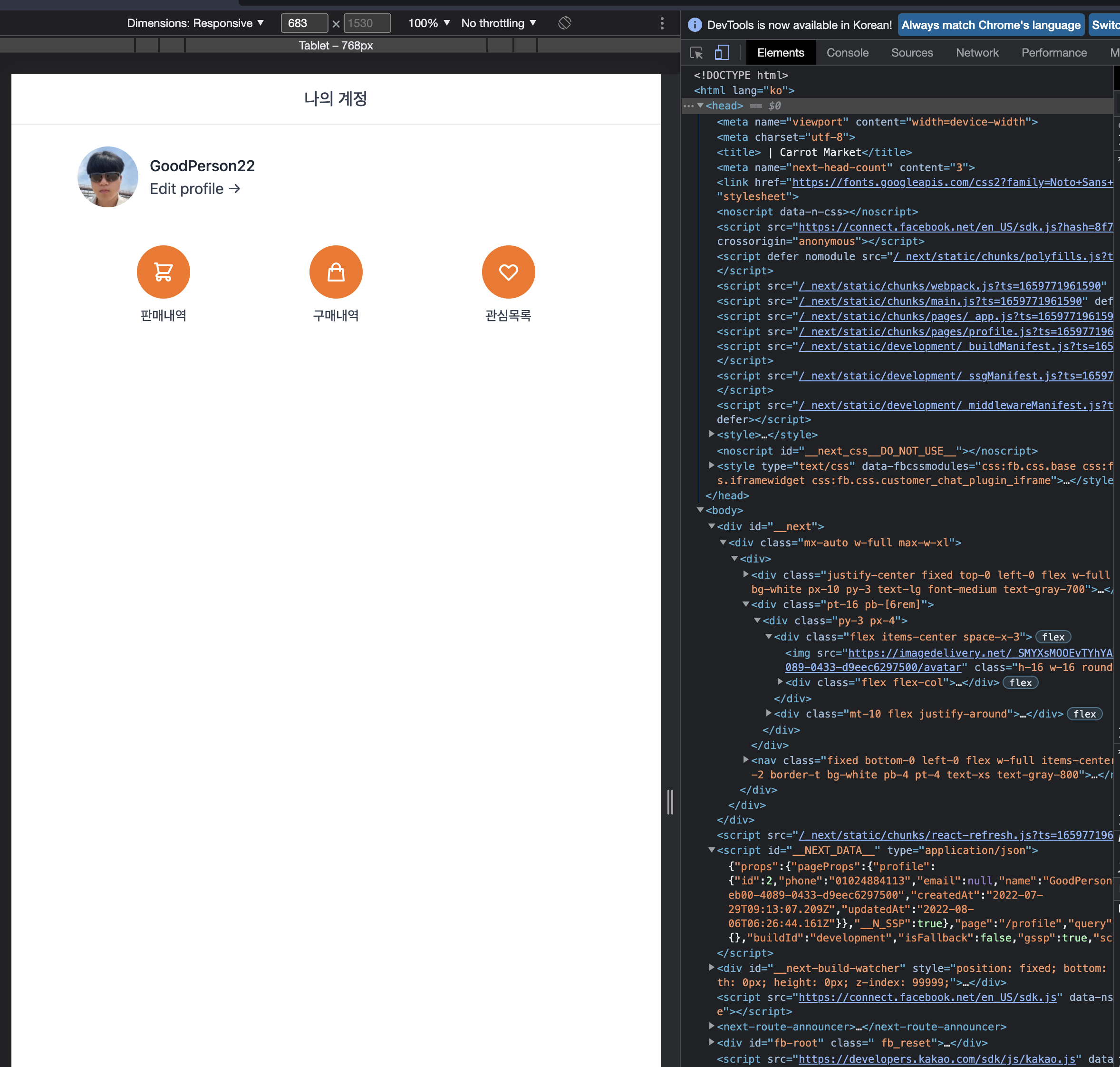
Task: Click the orange heart favorites icon
Action: (x=508, y=272)
